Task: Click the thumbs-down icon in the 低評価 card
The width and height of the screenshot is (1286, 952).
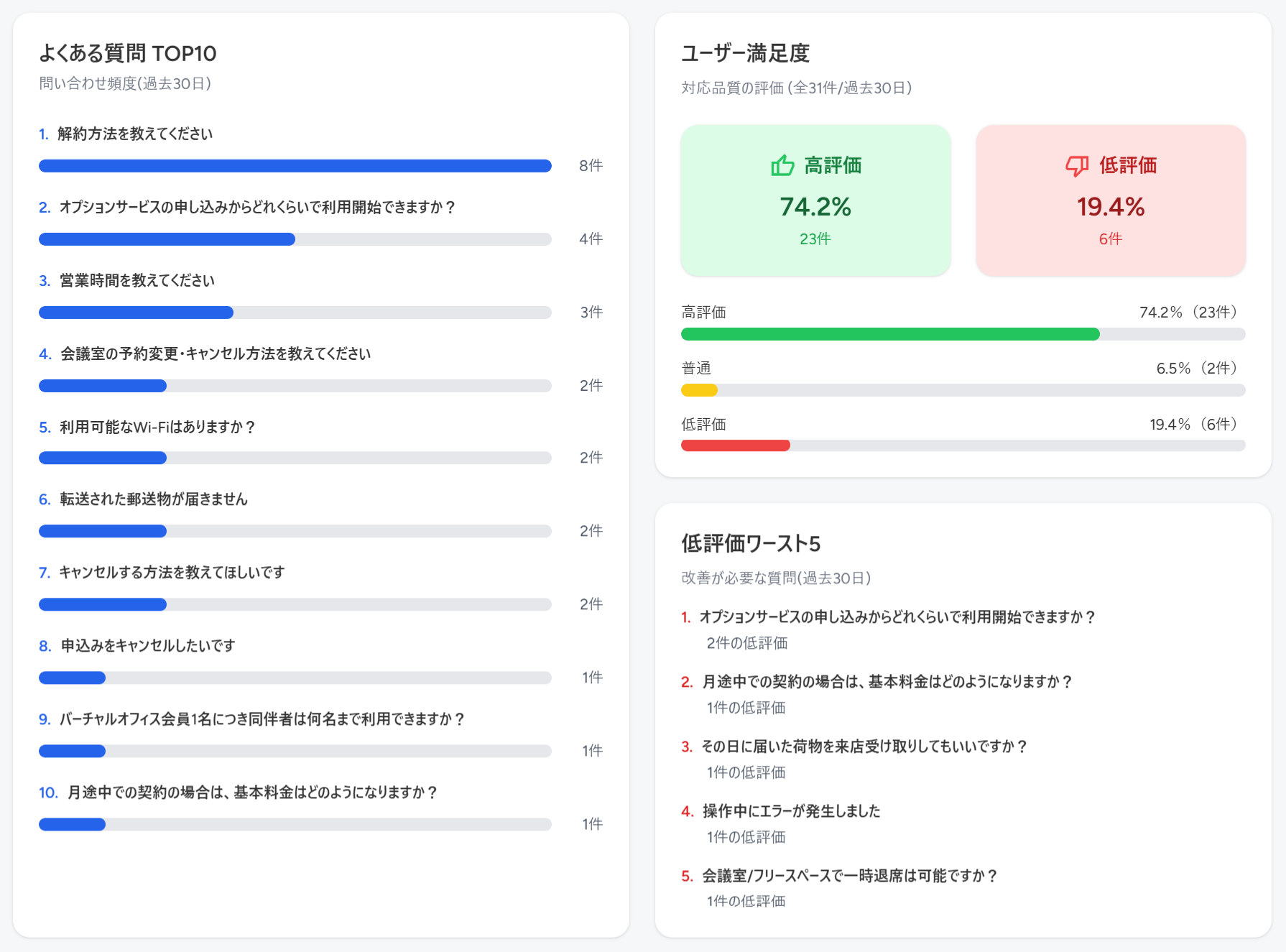Action: click(x=1075, y=165)
